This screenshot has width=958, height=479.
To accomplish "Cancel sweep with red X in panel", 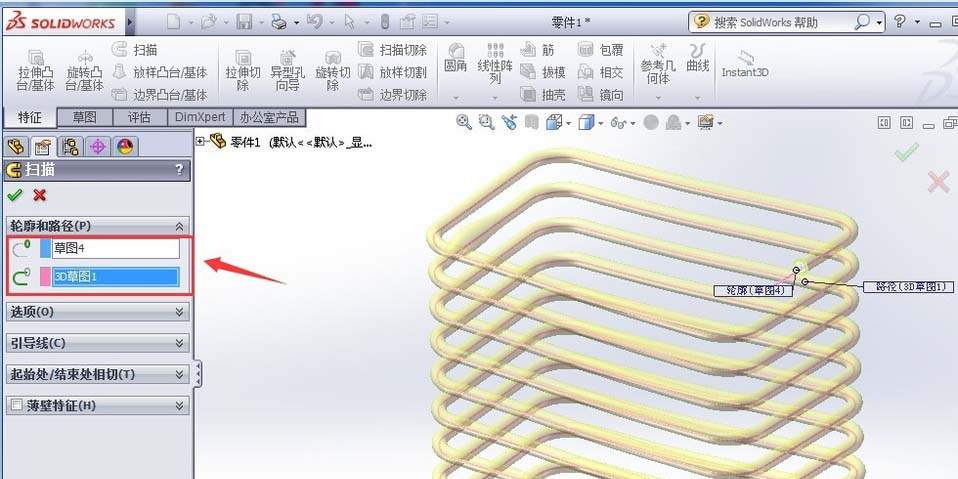I will pyautogui.click(x=40, y=195).
